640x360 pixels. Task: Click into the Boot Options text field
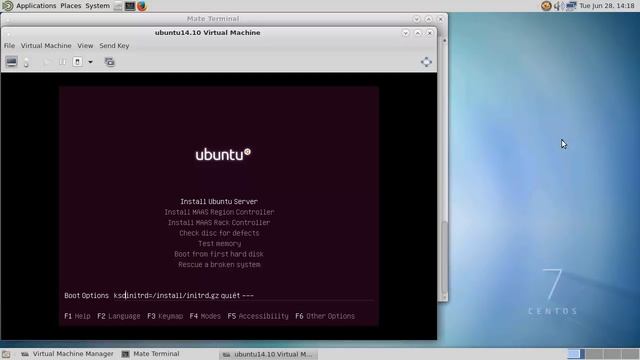(x=243, y=296)
